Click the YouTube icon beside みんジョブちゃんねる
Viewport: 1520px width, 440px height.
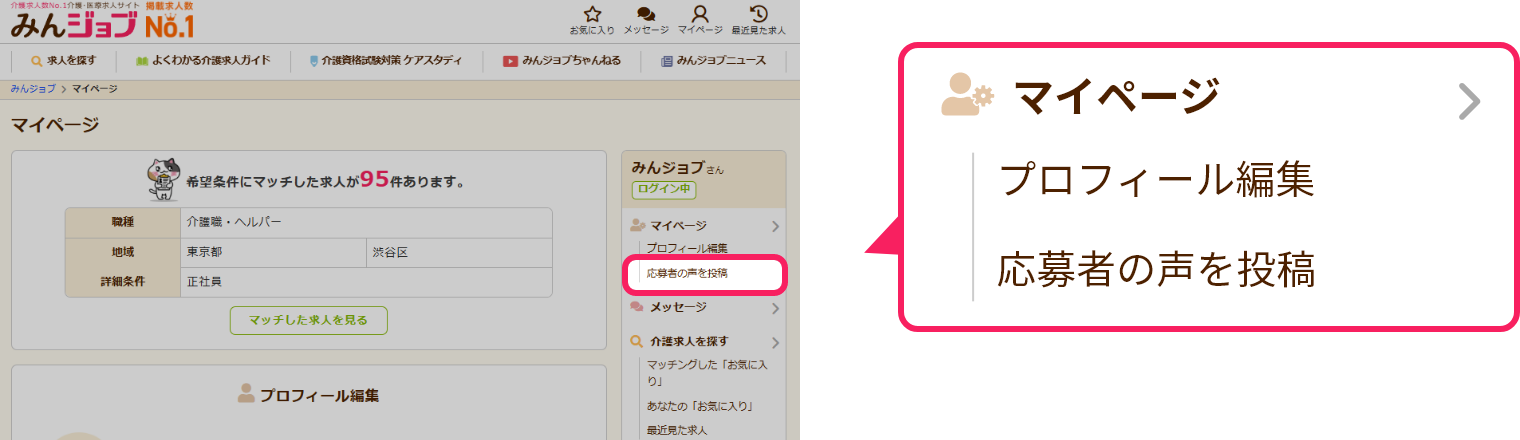(510, 61)
